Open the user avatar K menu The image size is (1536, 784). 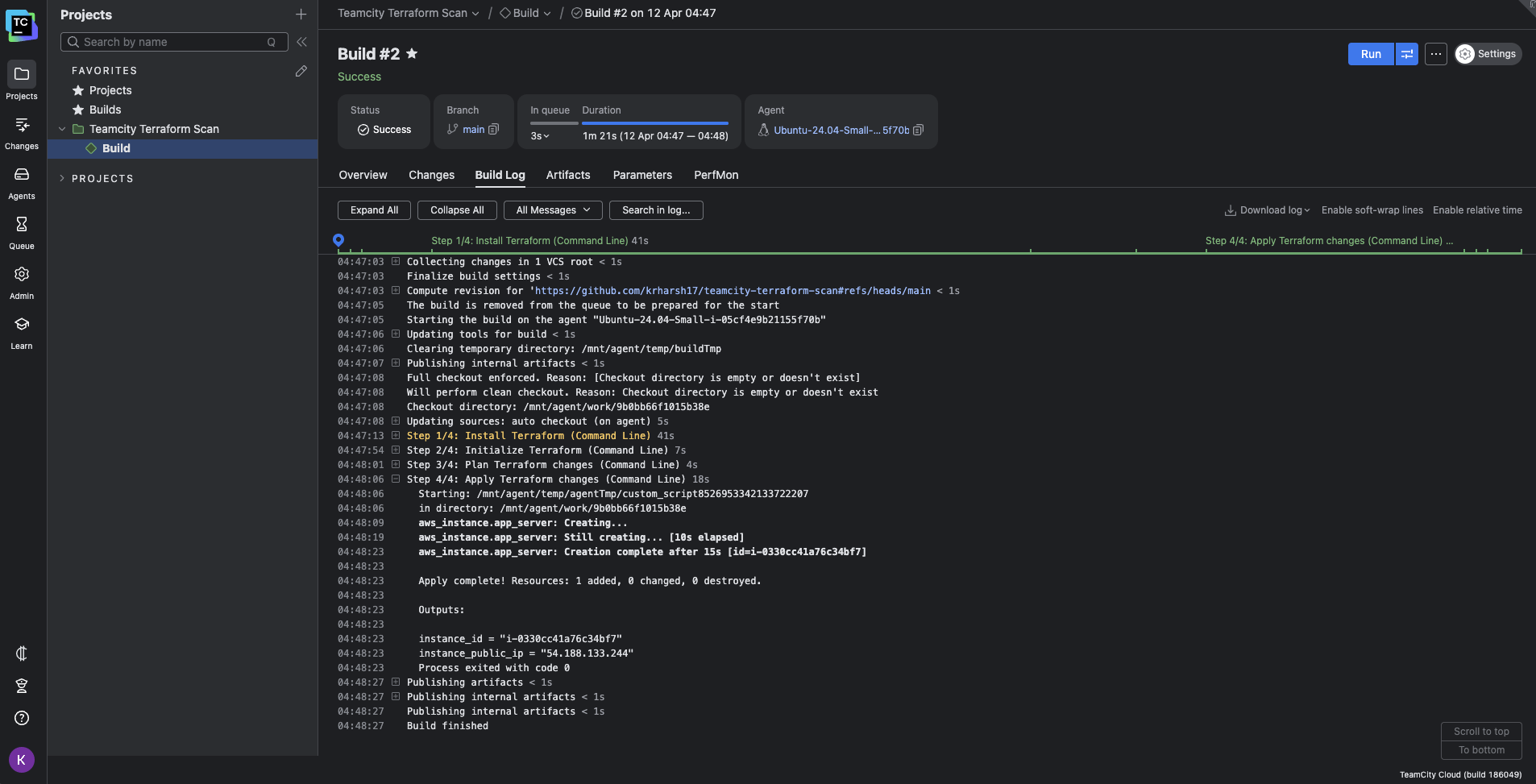pyautogui.click(x=22, y=759)
